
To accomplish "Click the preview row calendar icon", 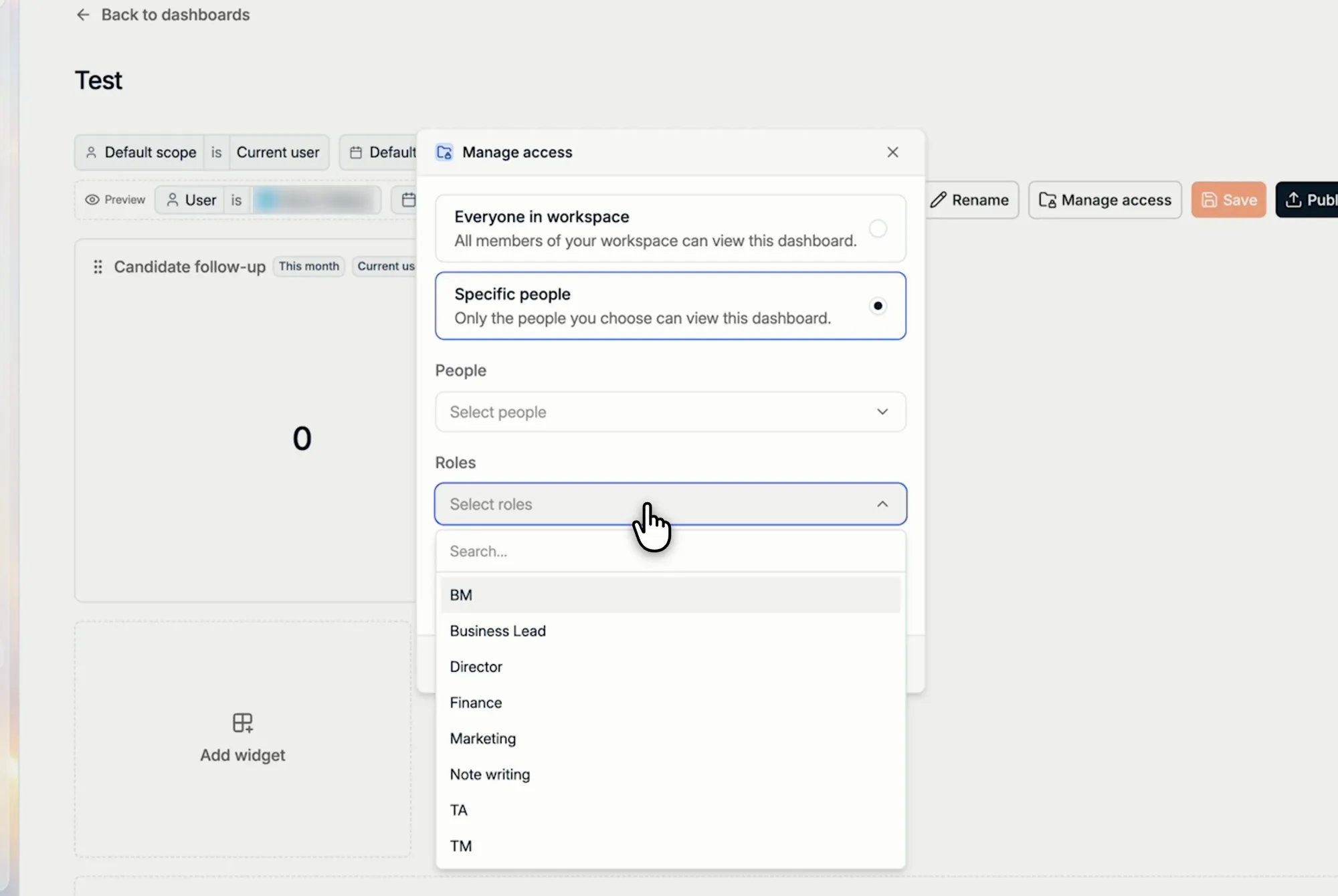I will pos(409,200).
